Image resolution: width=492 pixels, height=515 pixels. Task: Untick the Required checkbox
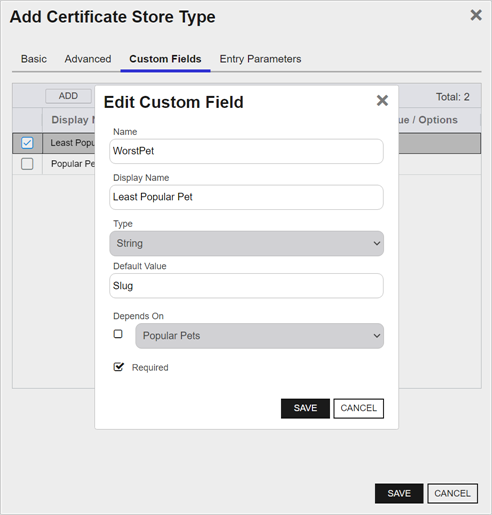click(118, 367)
